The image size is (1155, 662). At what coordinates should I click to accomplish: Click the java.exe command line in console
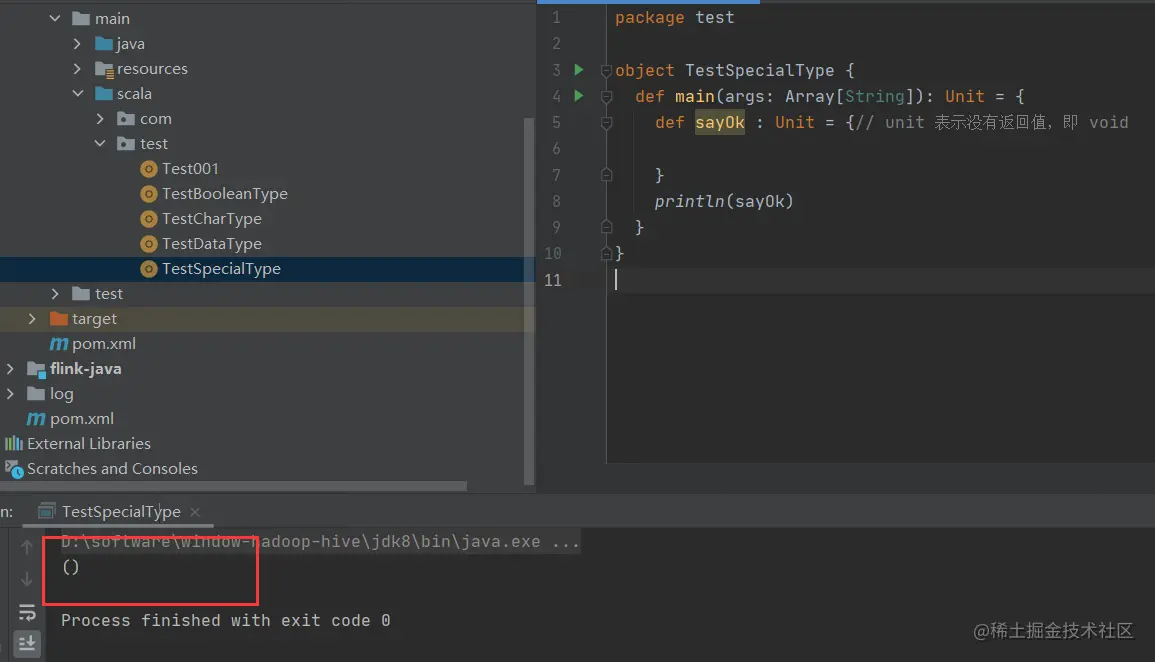point(319,542)
